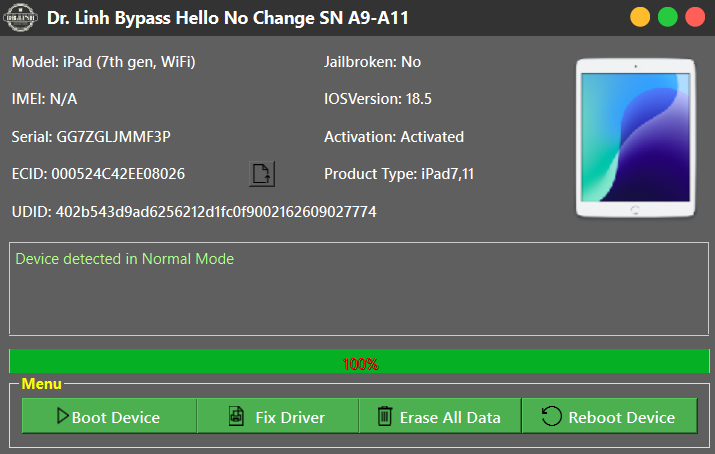Click the Model: iPad (7th gen, WiFi) text
The height and width of the screenshot is (454, 715).
104,62
